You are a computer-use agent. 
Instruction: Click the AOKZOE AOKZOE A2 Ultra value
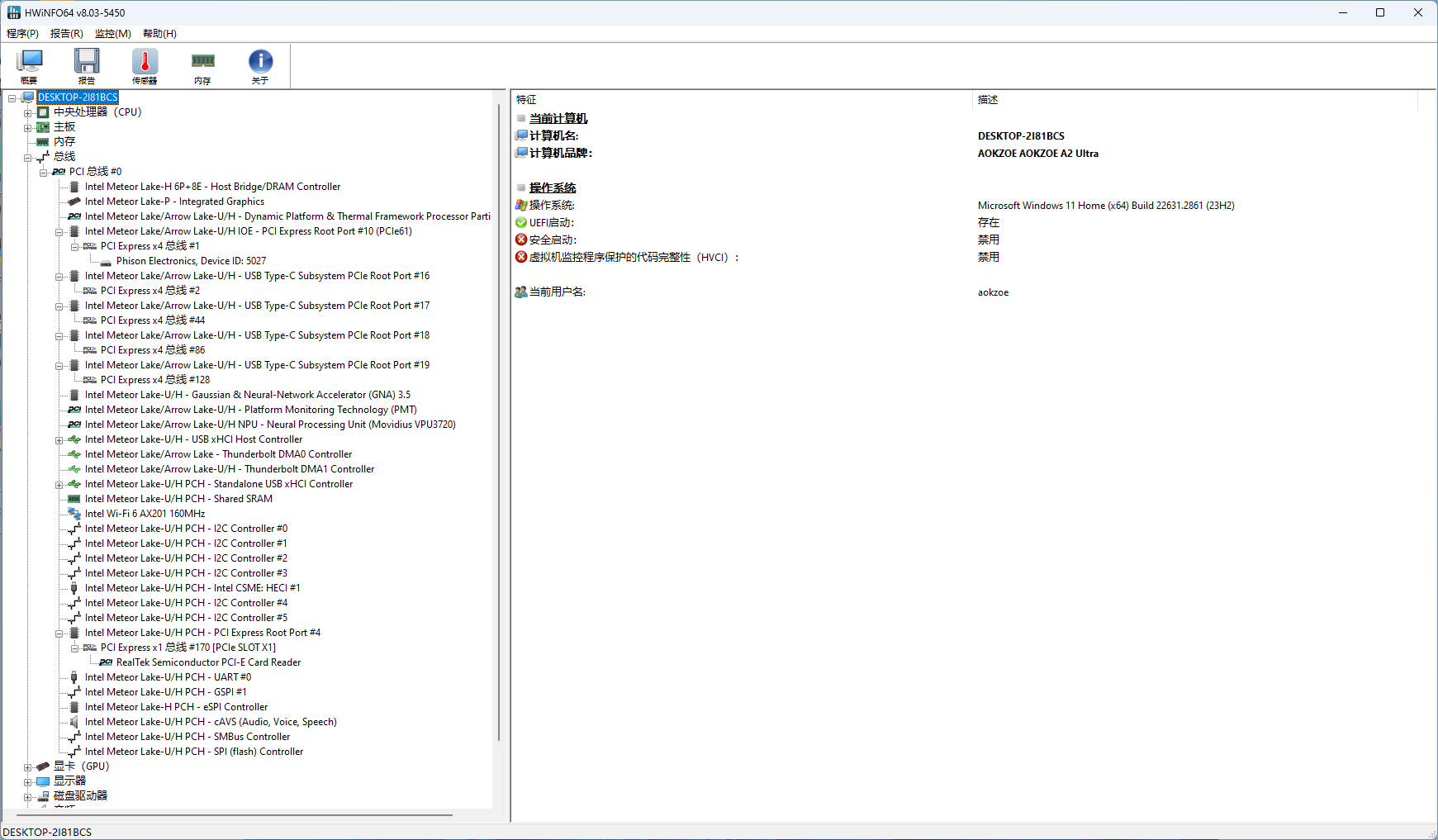click(x=1038, y=154)
